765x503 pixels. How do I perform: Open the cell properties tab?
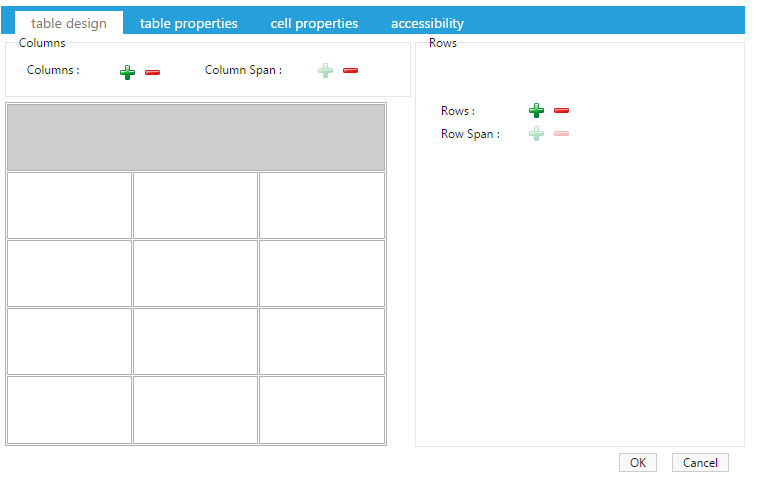[314, 23]
